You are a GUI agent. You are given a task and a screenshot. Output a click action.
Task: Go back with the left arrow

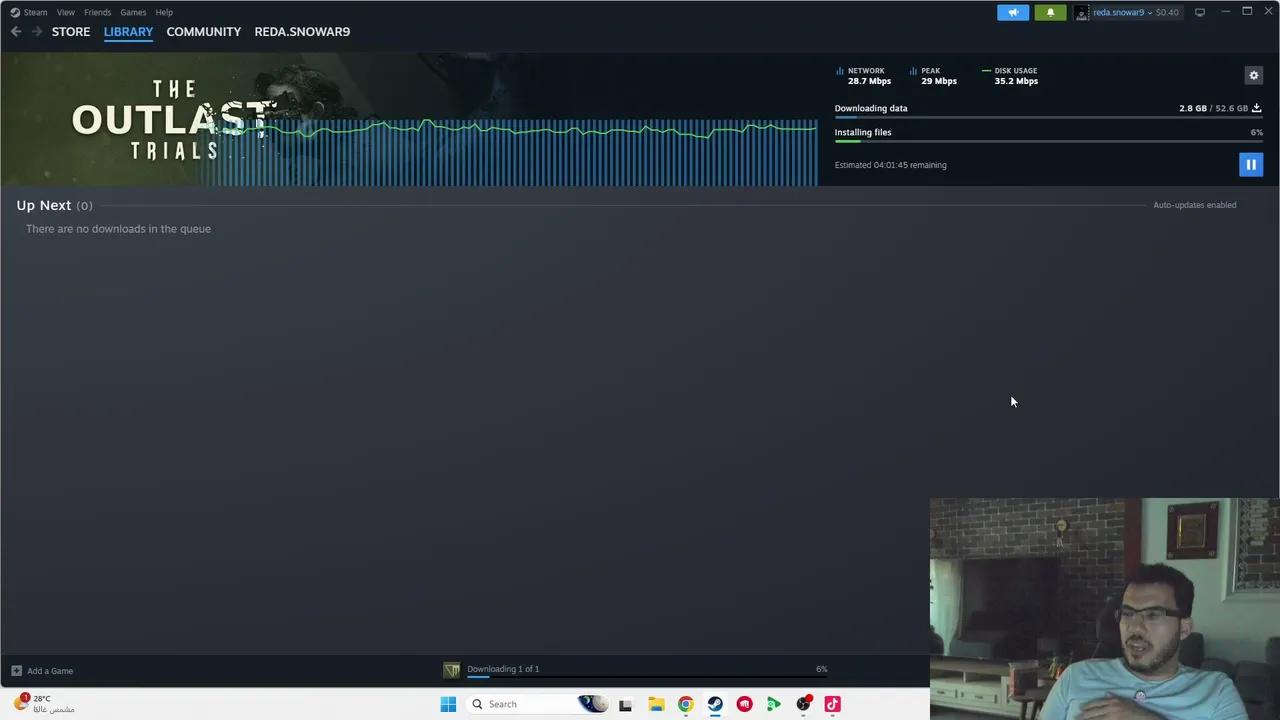click(x=16, y=32)
